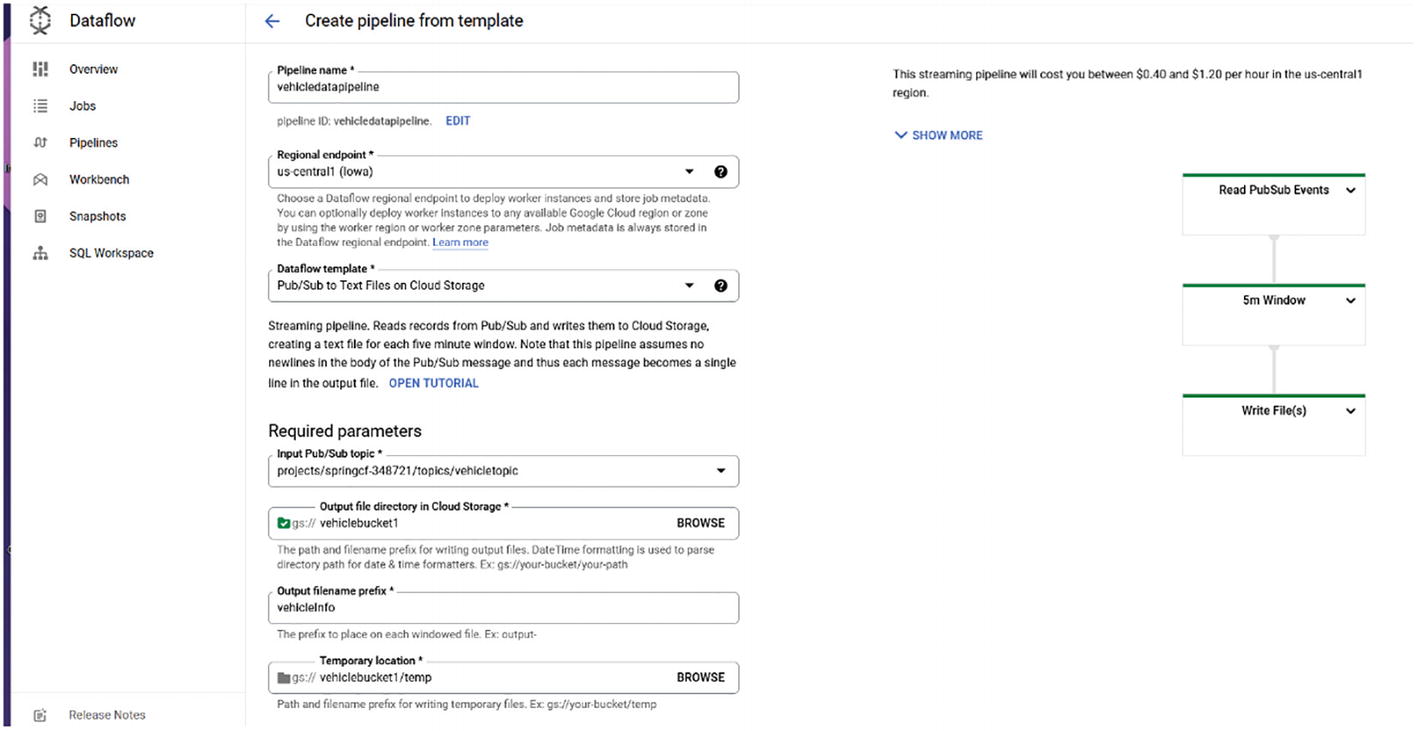Viewport: 1418px width, 731px height.
Task: Click the SQL Workspace icon
Action: tap(40, 253)
